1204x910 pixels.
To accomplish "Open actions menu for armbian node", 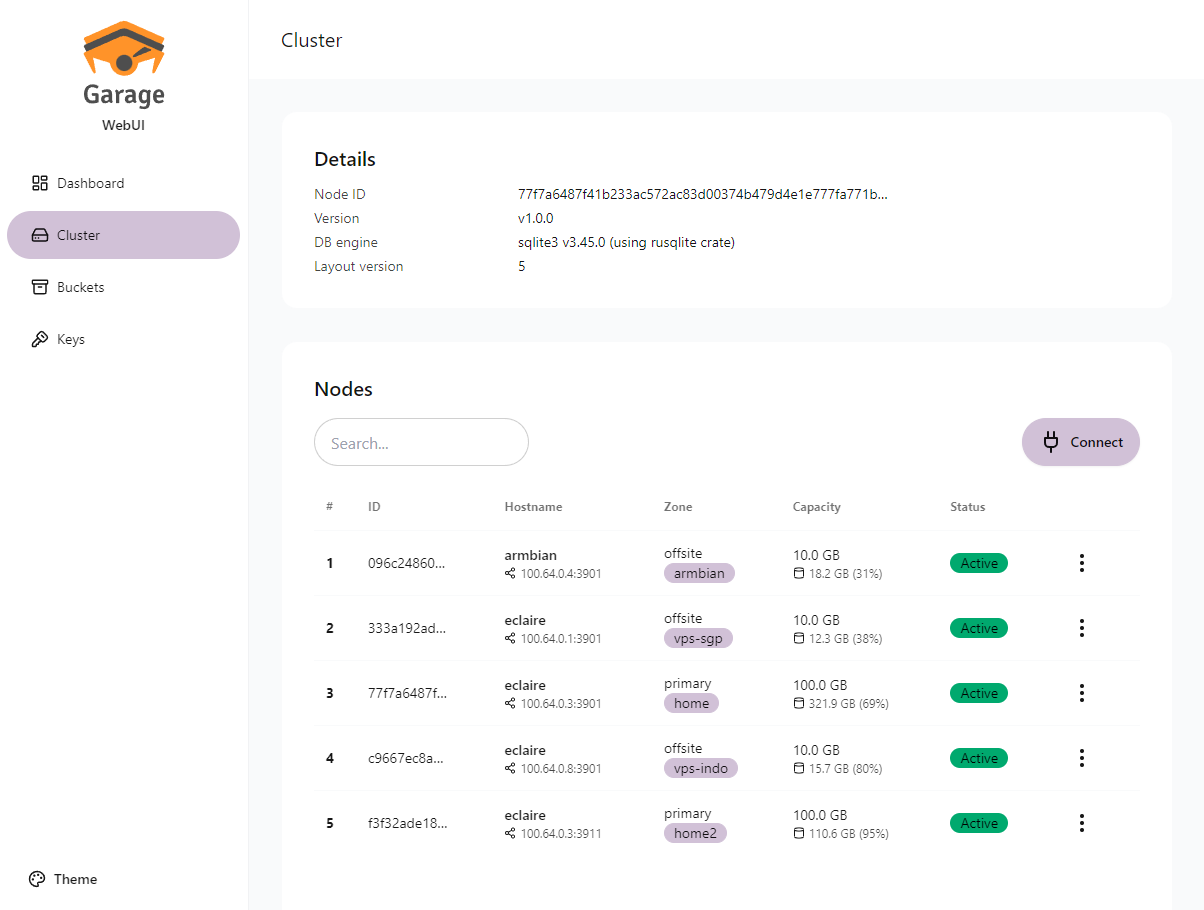I will point(1081,563).
